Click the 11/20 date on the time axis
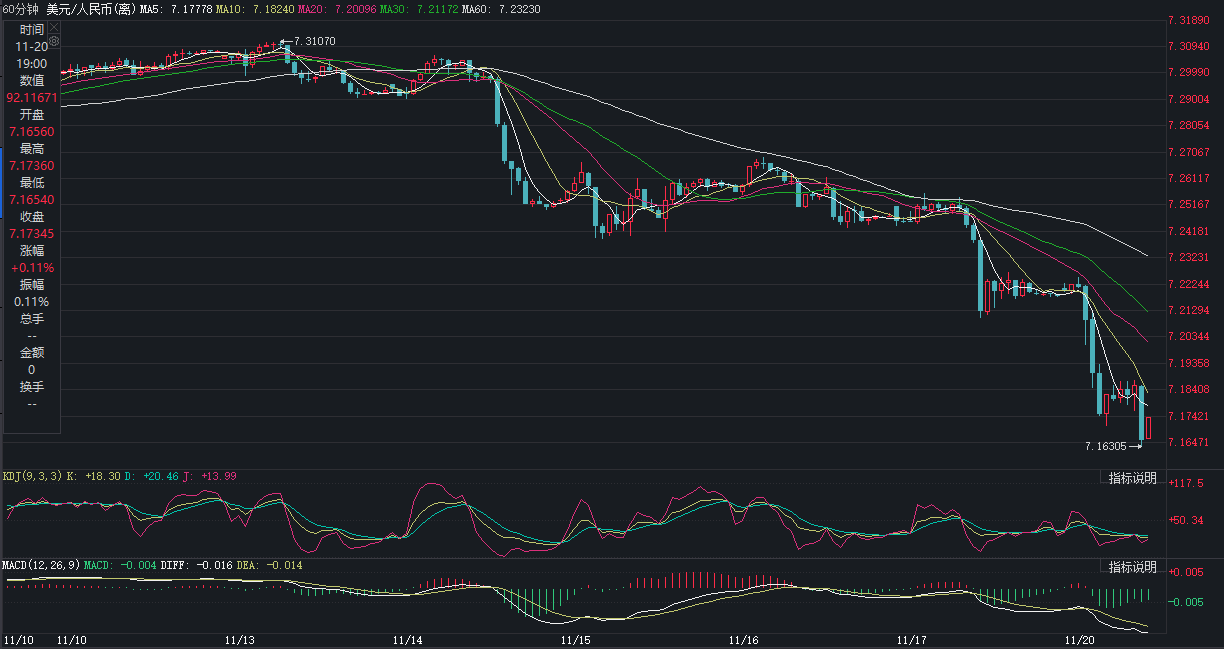Viewport: 1224px width, 649px height. pos(1078,638)
